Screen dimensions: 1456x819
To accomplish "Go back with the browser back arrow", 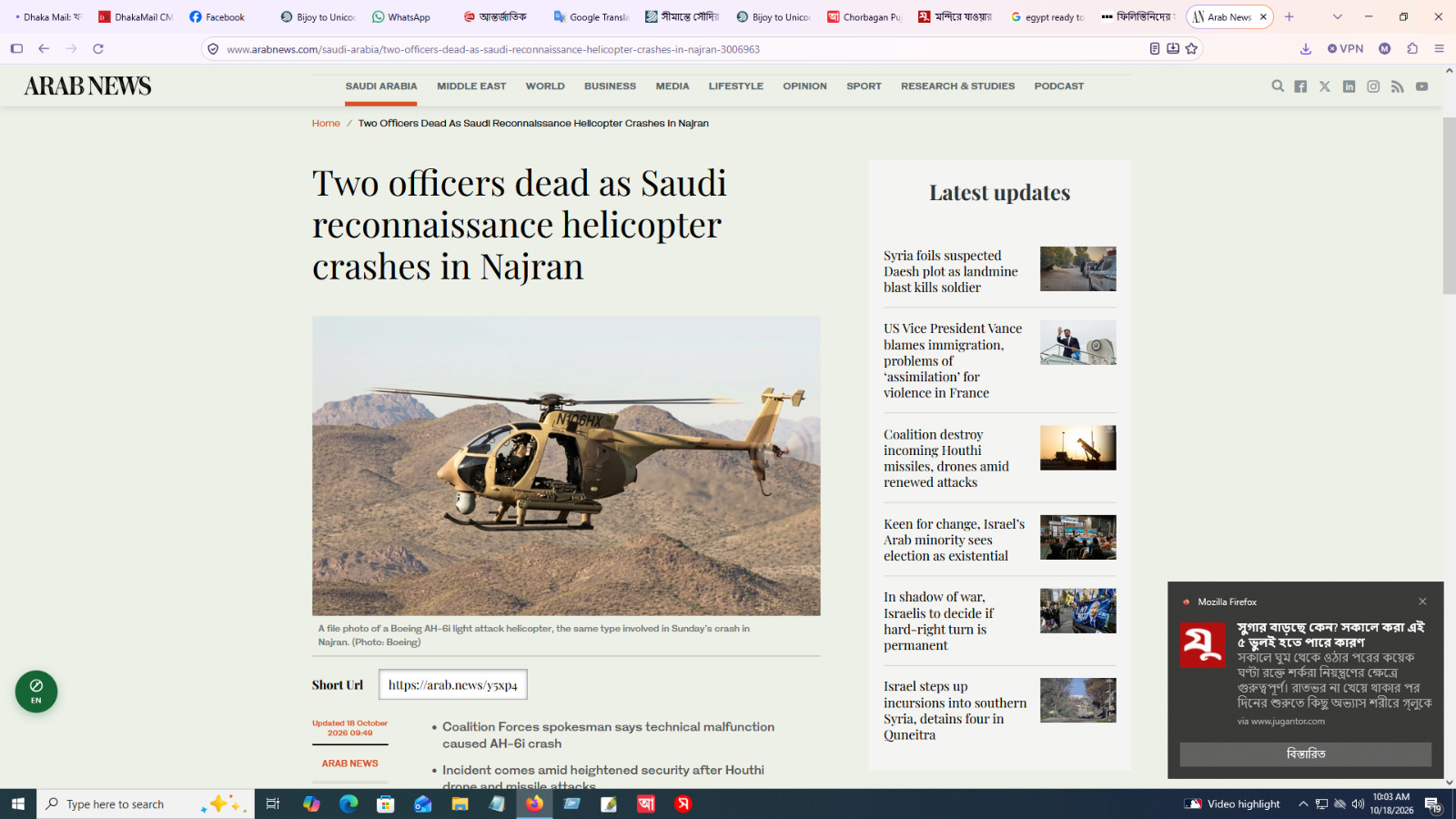I will (44, 49).
